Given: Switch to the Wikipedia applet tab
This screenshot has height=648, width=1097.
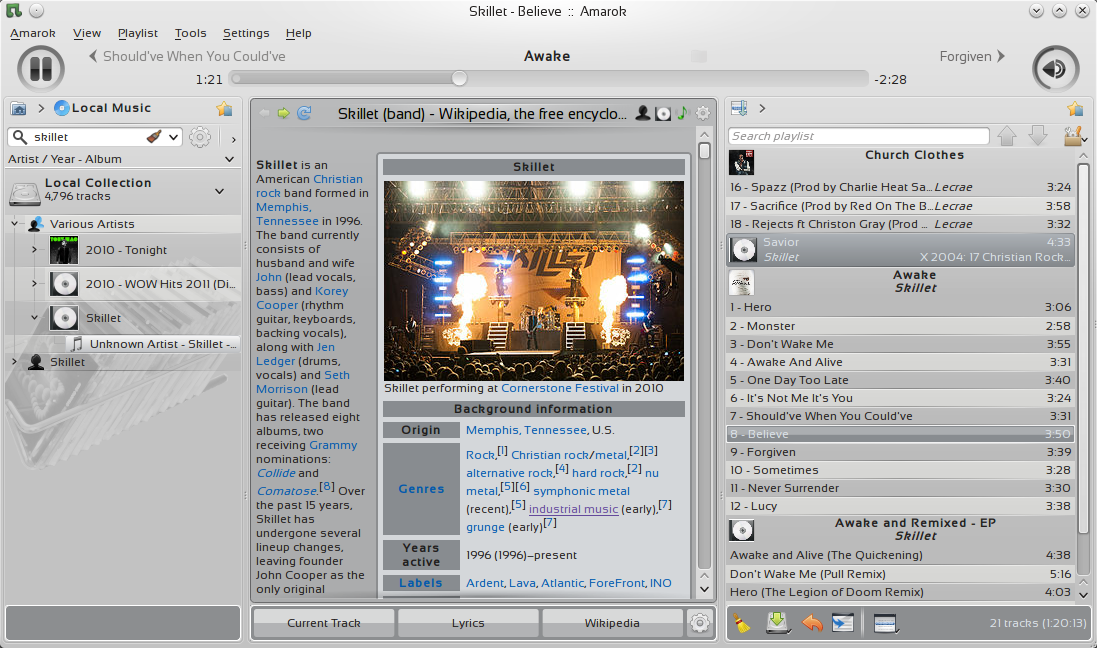Looking at the screenshot, I should point(612,622).
